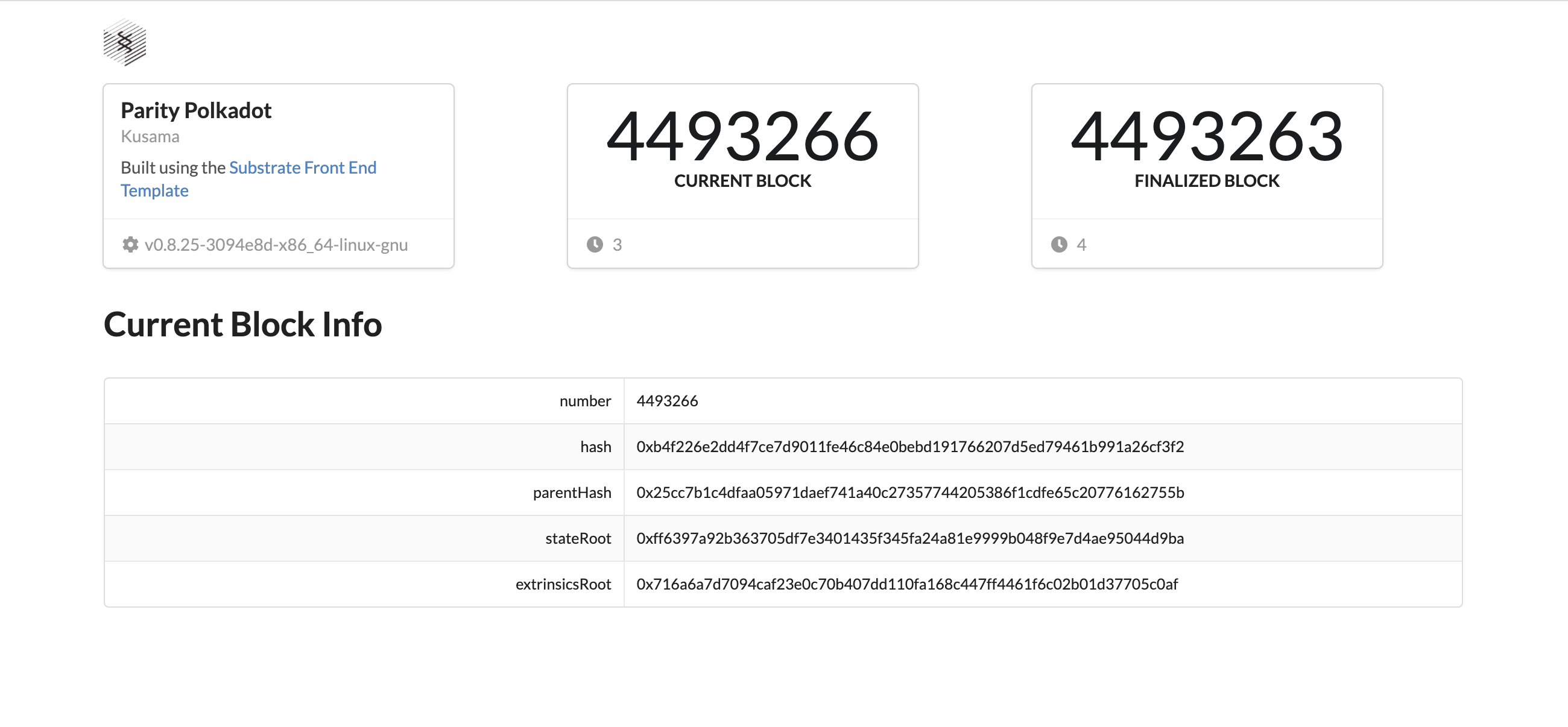Click the Parity Polkadot card title
The image size is (1568, 727).
tap(196, 110)
